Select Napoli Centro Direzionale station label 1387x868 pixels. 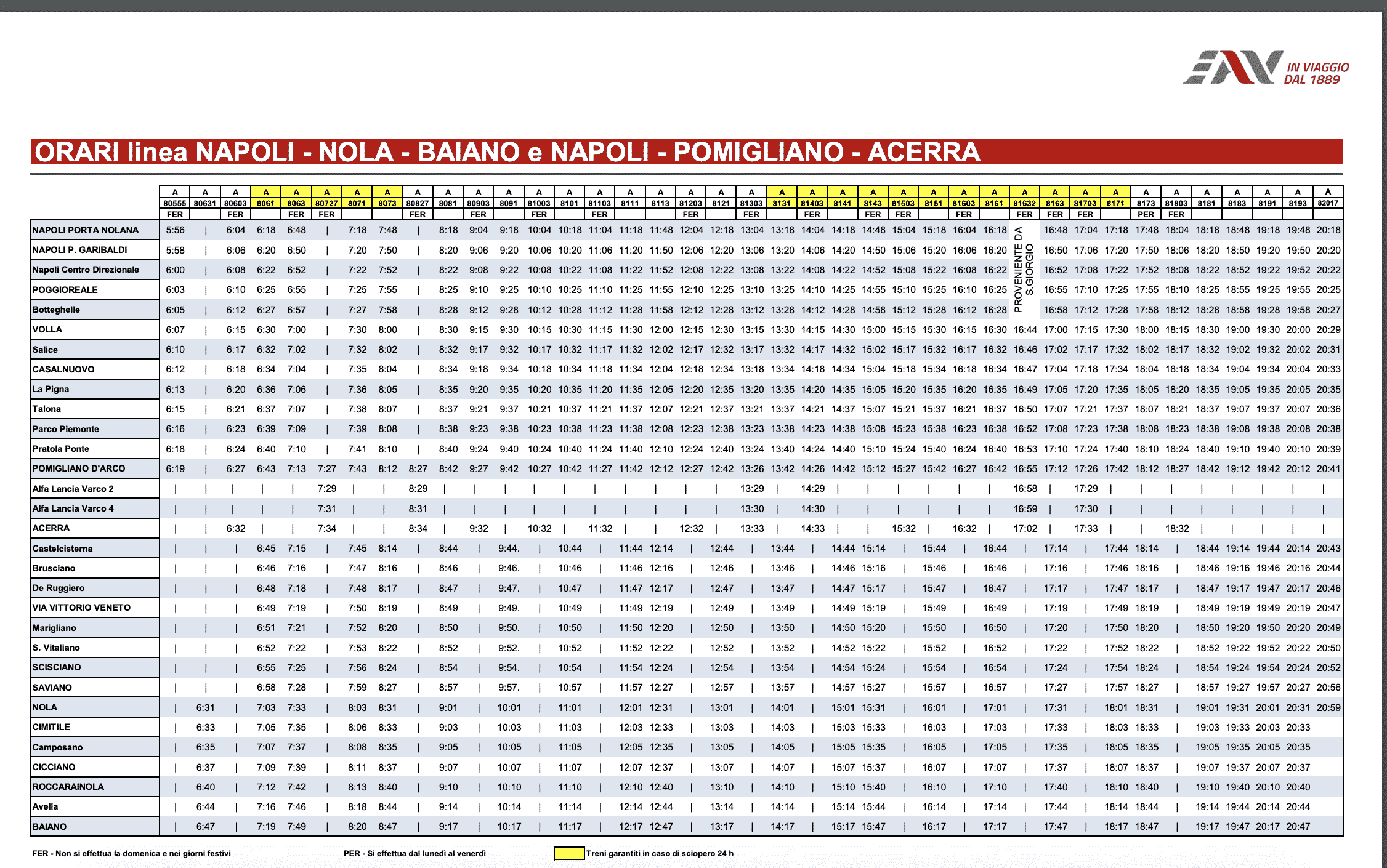click(86, 270)
